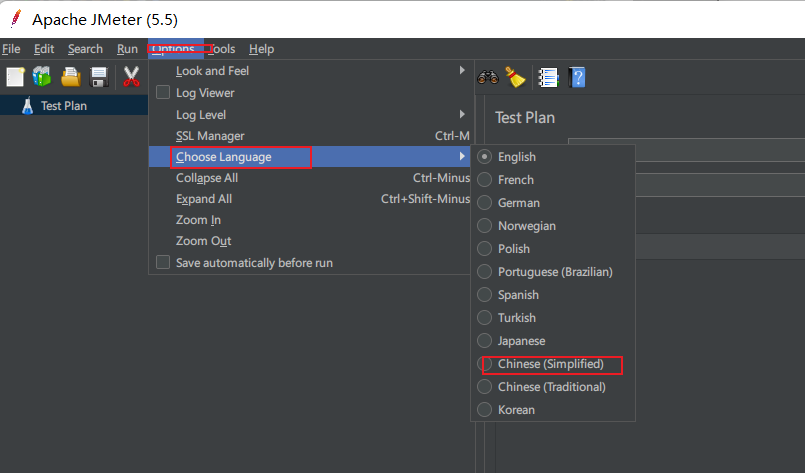This screenshot has width=805, height=473.
Task: Open the Run menu
Action: pos(127,49)
